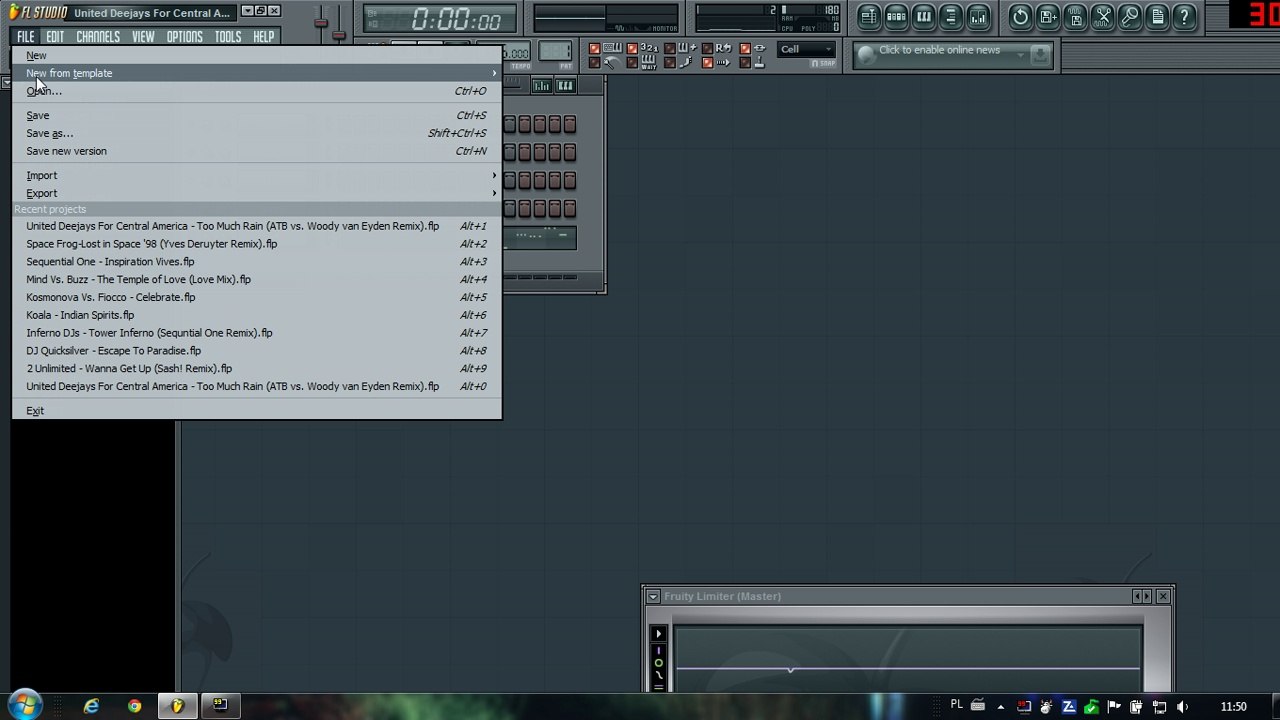Click the online news download icon
The image size is (1280, 720).
[1040, 54]
